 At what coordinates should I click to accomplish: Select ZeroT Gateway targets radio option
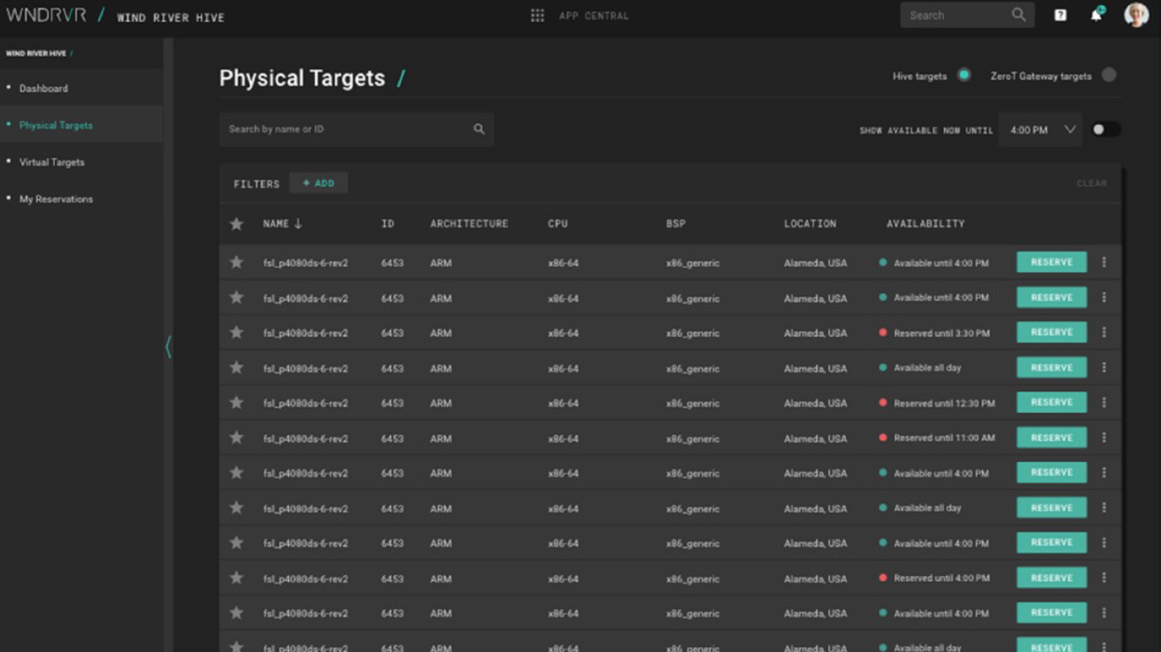(1109, 75)
